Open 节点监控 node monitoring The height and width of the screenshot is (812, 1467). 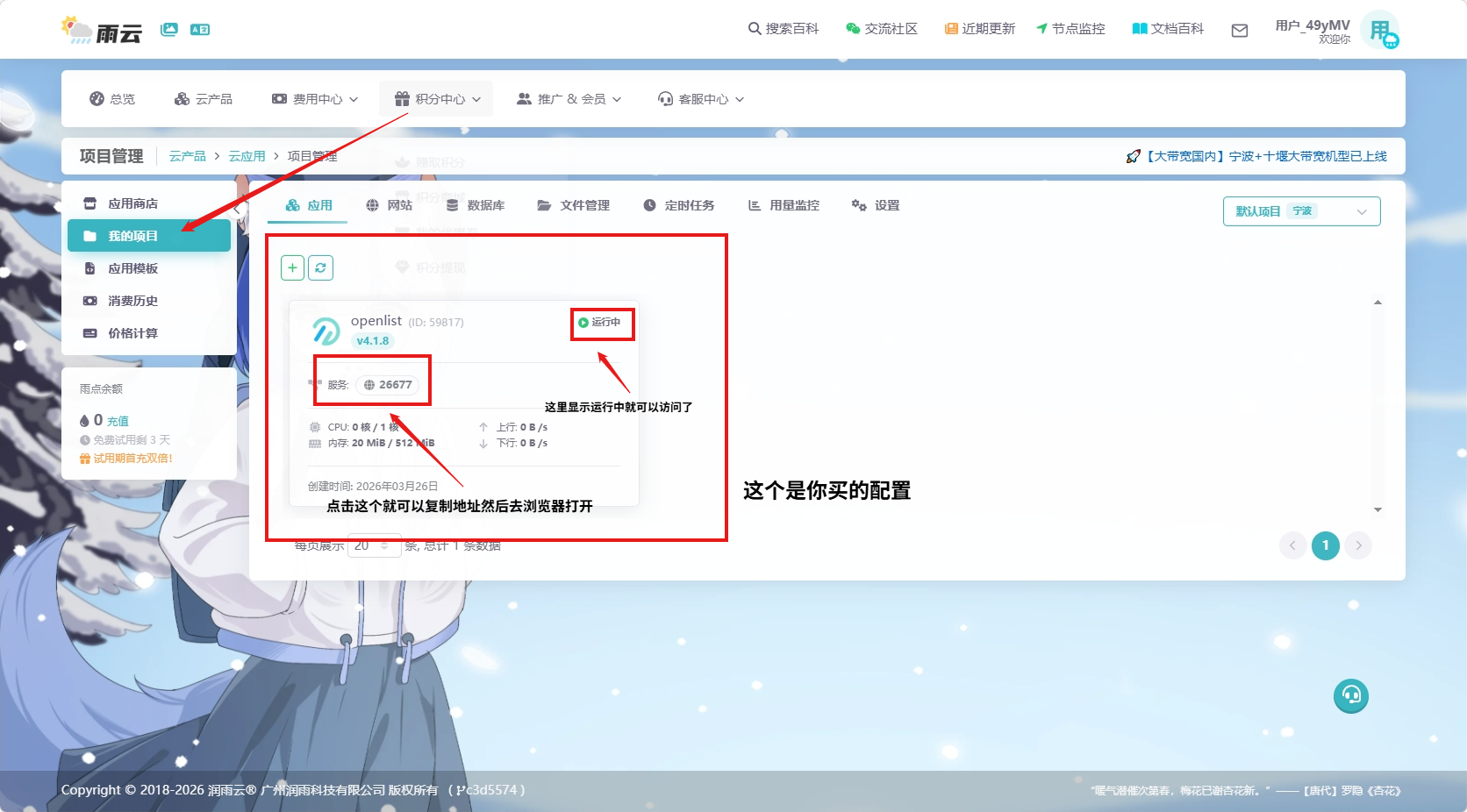click(x=1070, y=29)
